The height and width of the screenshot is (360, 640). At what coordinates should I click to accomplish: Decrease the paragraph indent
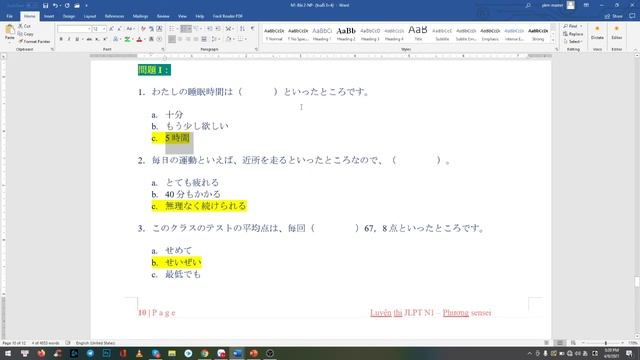click(210, 29)
